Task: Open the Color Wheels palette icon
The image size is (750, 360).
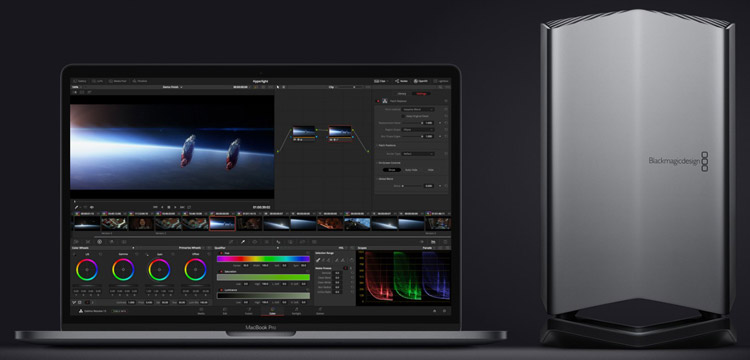Action: [x=99, y=242]
